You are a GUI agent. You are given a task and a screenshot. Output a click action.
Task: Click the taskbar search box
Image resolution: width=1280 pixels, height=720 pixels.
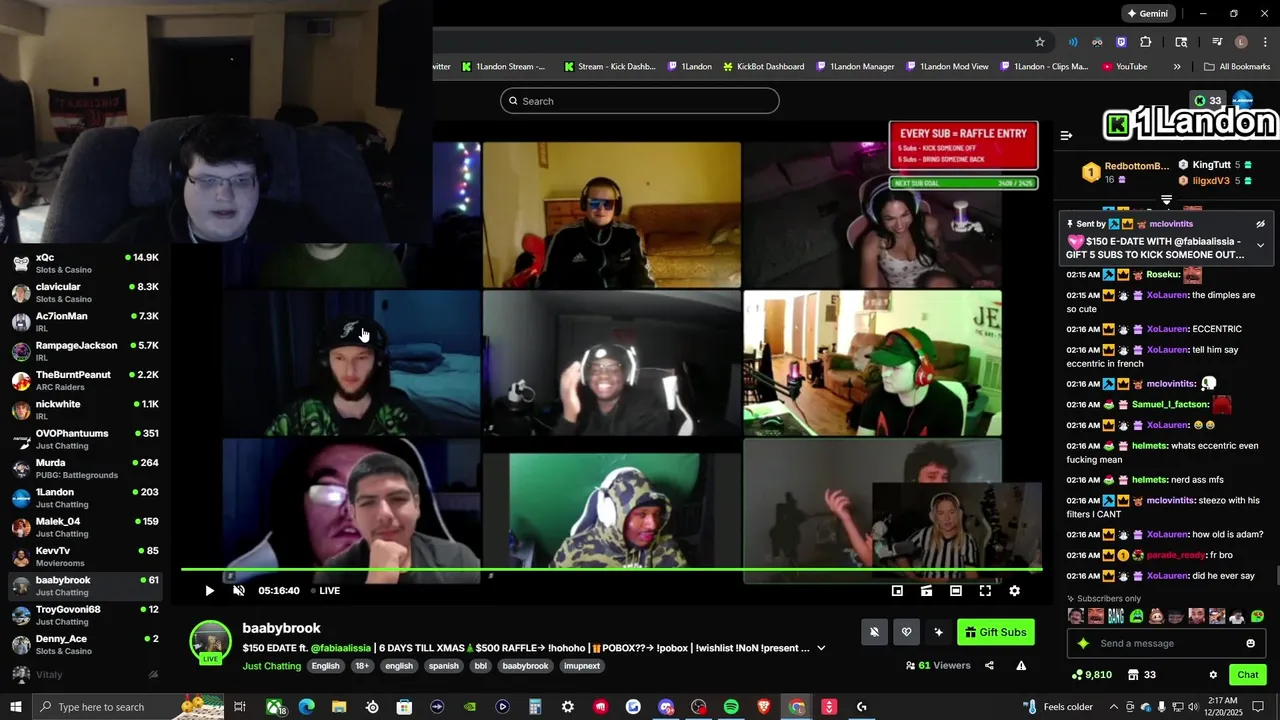[128, 707]
